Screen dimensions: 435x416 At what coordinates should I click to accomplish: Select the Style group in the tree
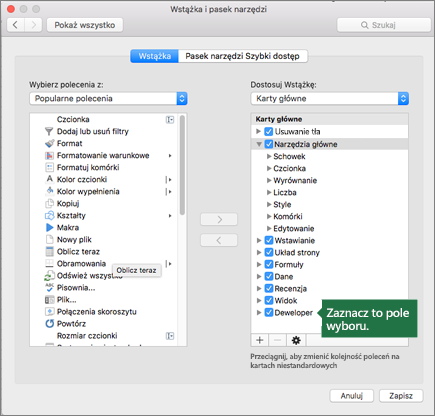pyautogui.click(x=282, y=204)
